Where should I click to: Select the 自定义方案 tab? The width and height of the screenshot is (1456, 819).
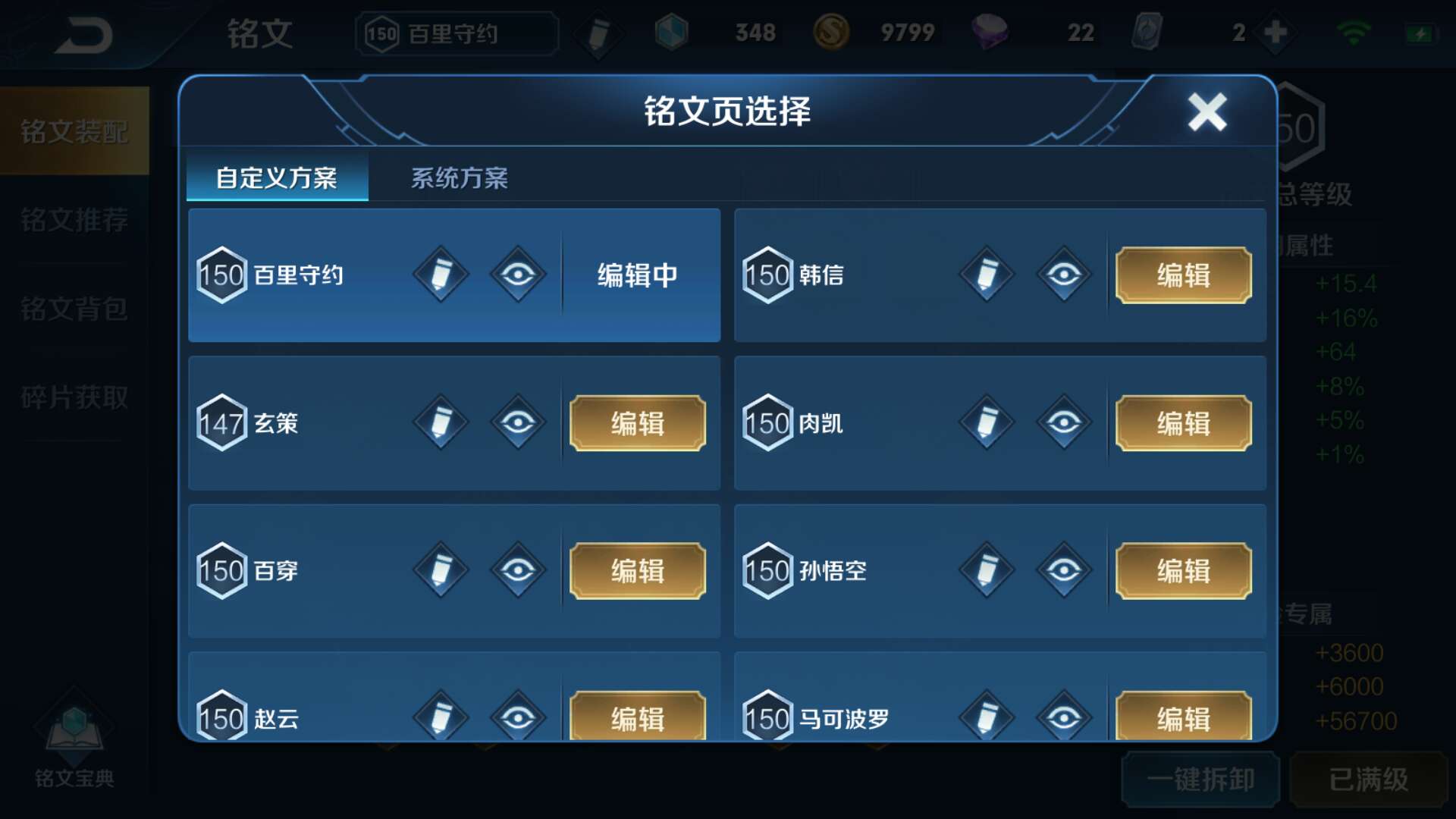278,178
